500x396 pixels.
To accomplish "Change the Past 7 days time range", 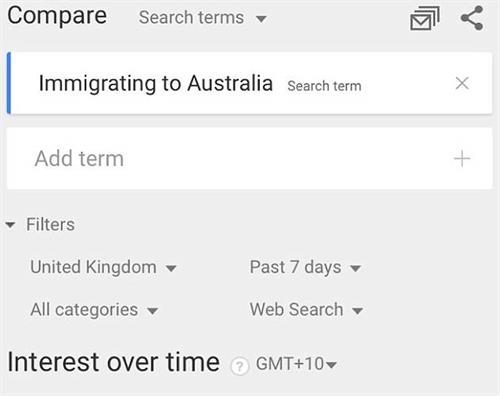I will (305, 267).
